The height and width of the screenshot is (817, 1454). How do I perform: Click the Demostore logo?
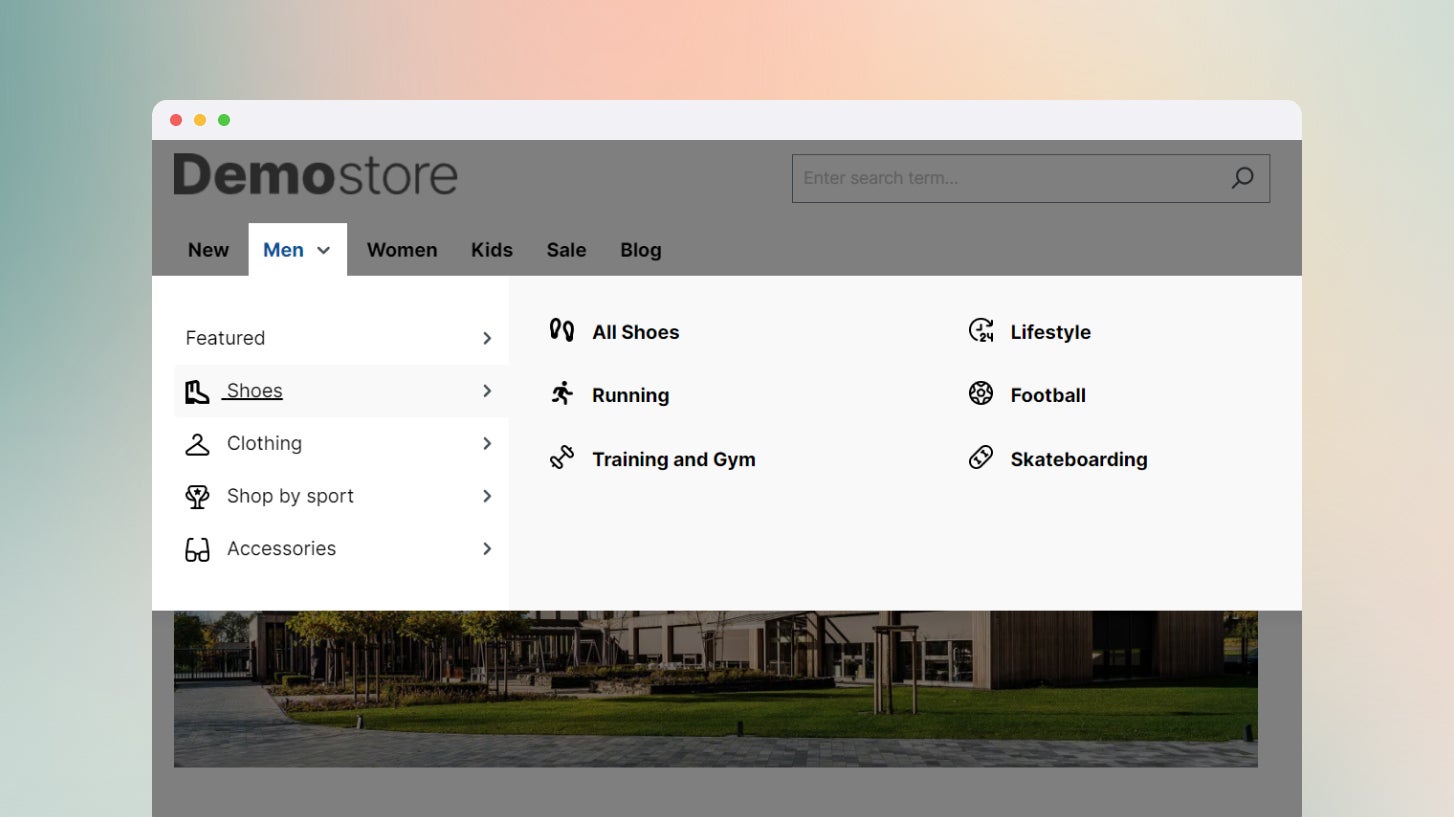point(315,175)
